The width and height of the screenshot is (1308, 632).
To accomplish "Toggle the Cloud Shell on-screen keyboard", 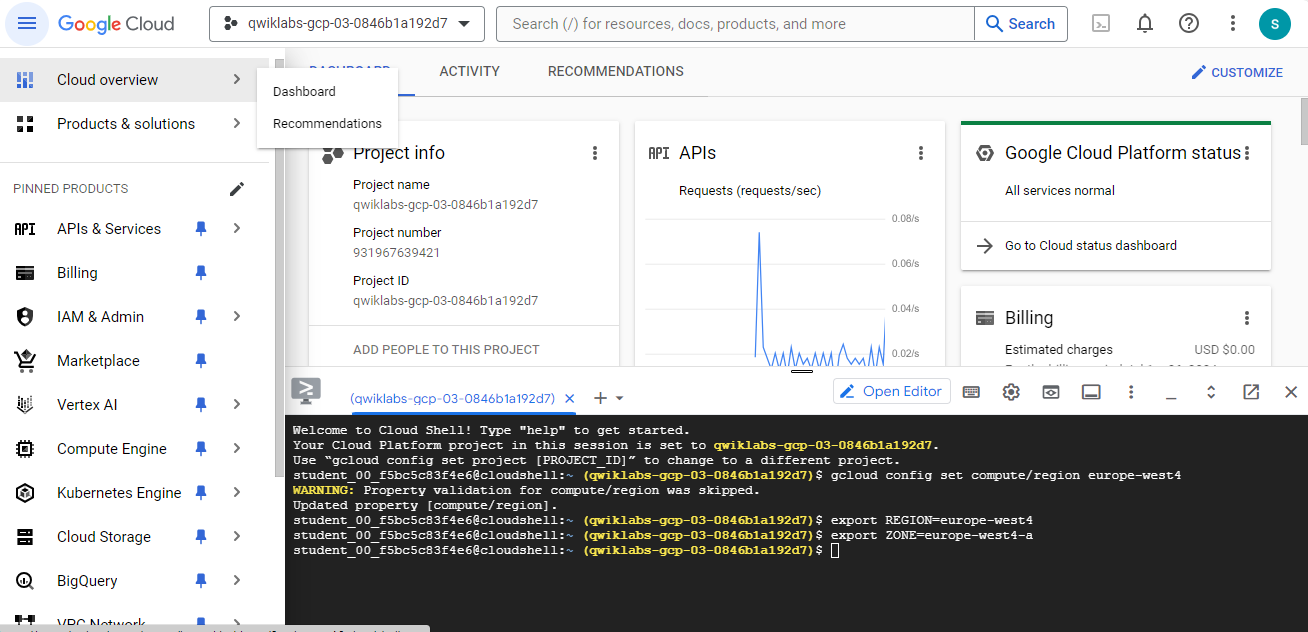I will 971,392.
